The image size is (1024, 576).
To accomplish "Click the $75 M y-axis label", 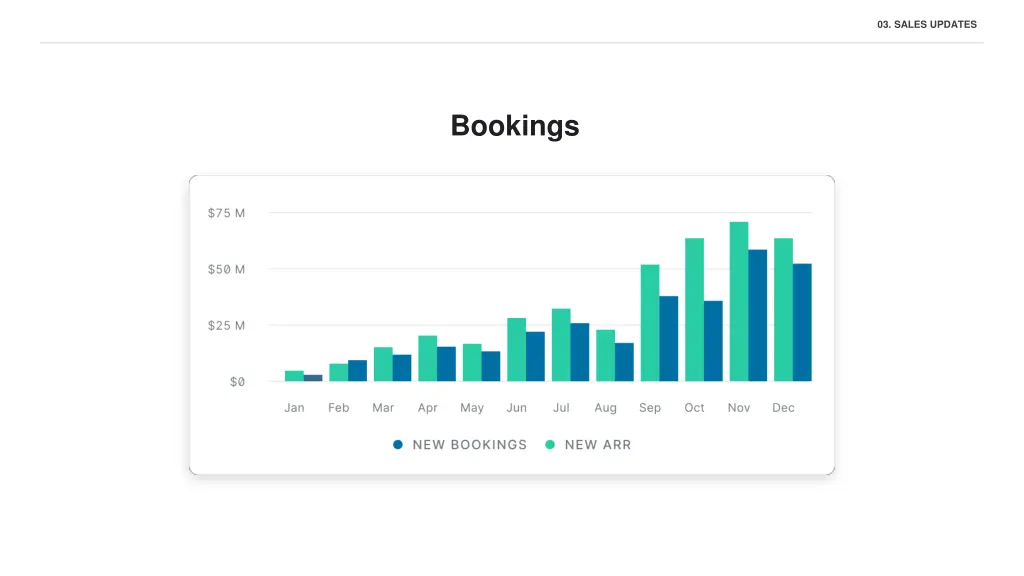I will tap(226, 213).
